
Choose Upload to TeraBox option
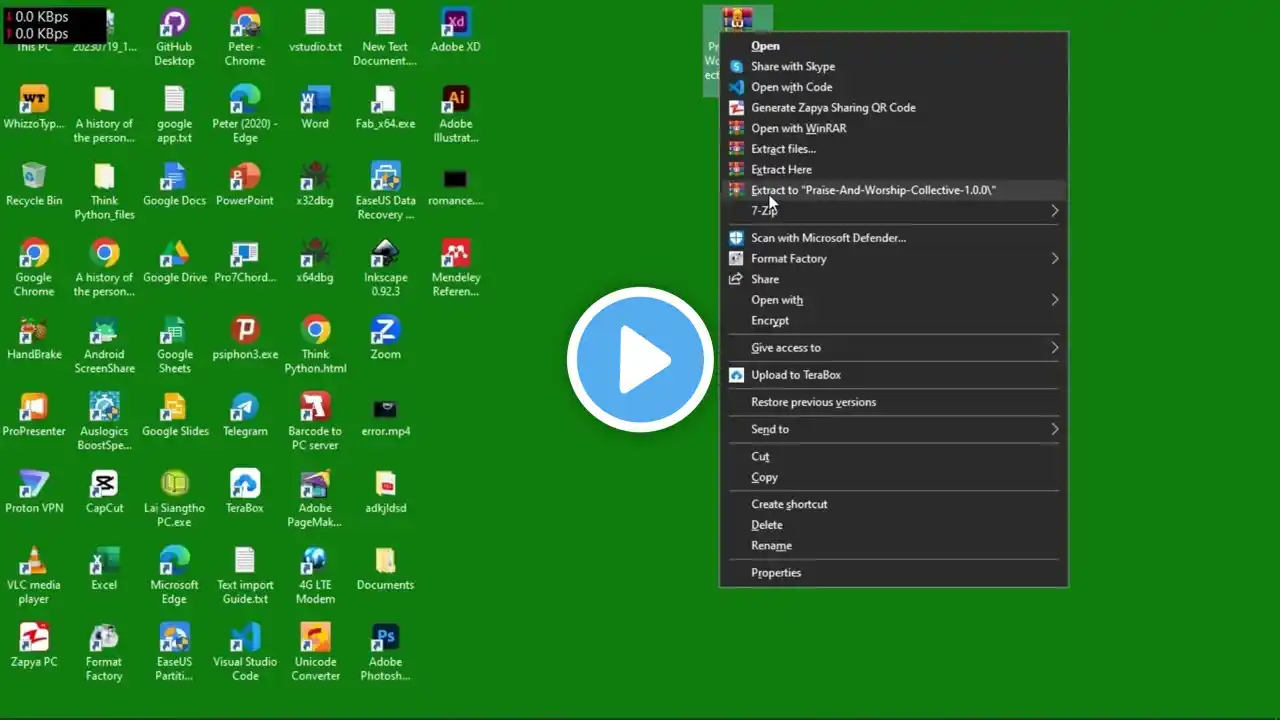(795, 375)
